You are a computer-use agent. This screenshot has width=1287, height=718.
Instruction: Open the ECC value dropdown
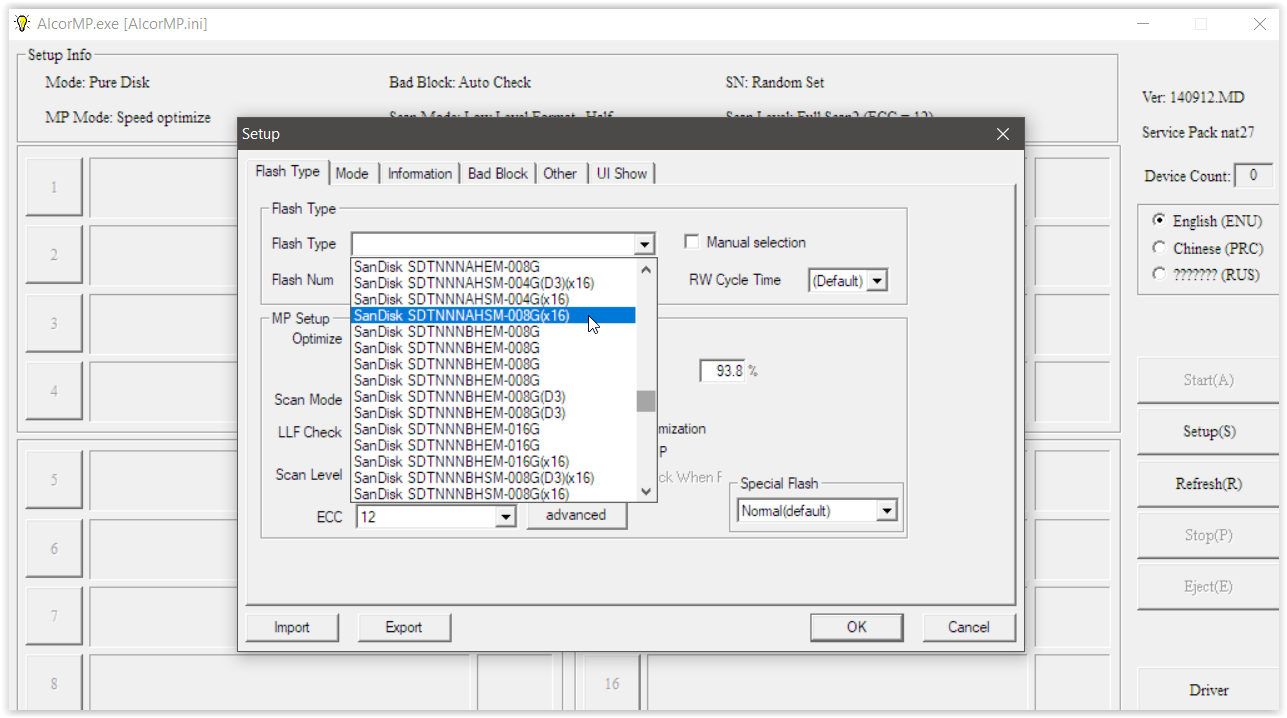point(505,516)
